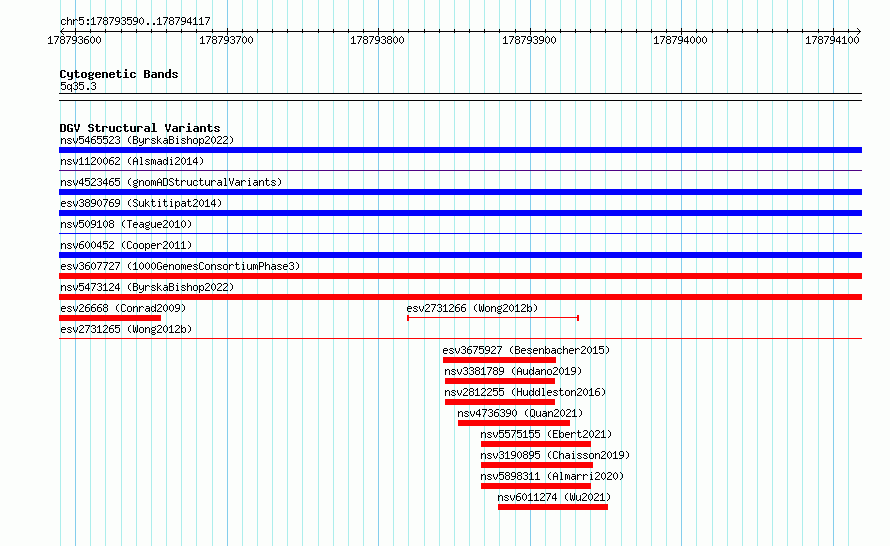
Task: Click the red bar under nsv3190895
Action: click(x=537, y=465)
